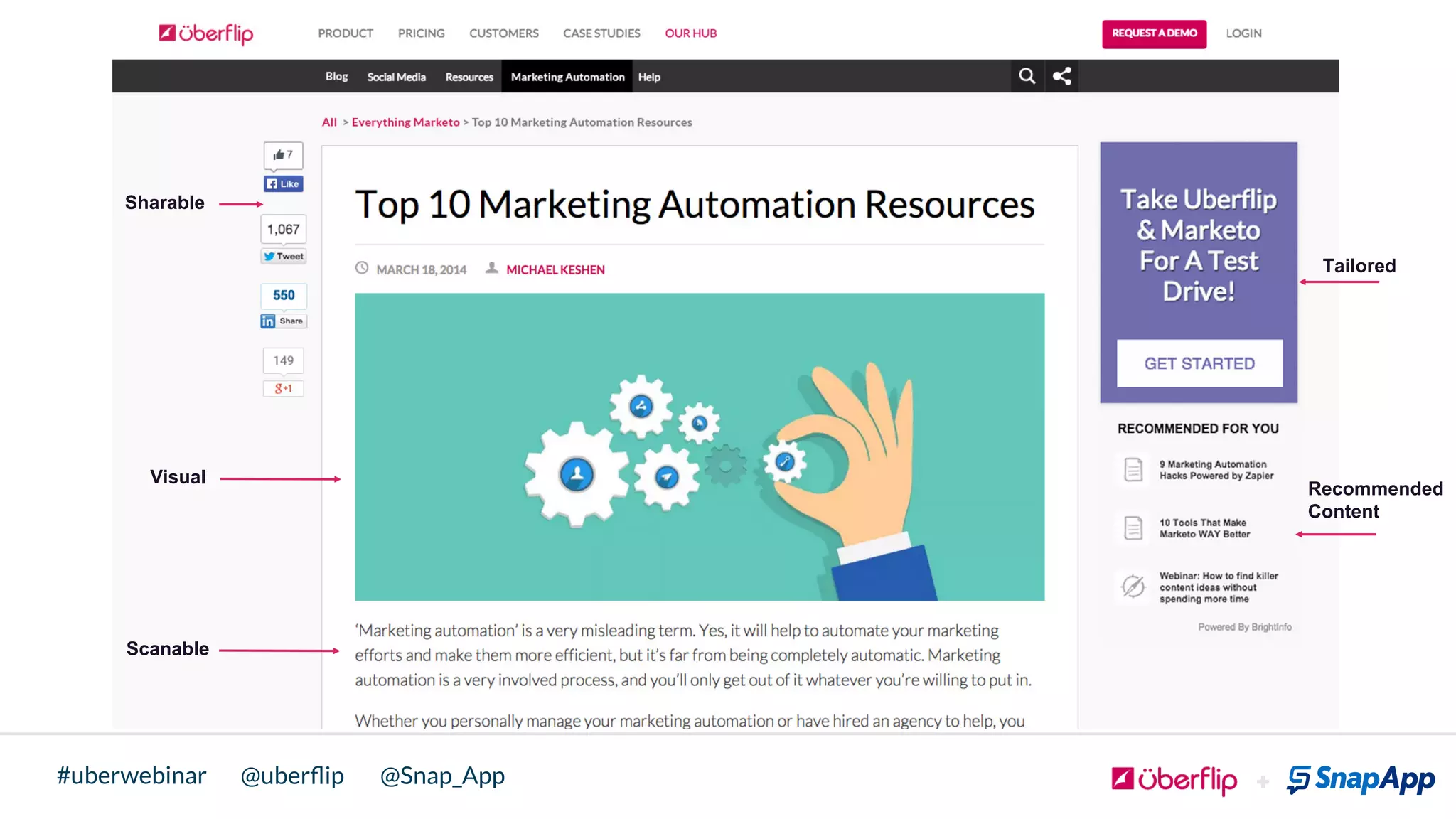Click the REQUEST A DEMO button
Screen dimensions: 1456x819
[1155, 33]
